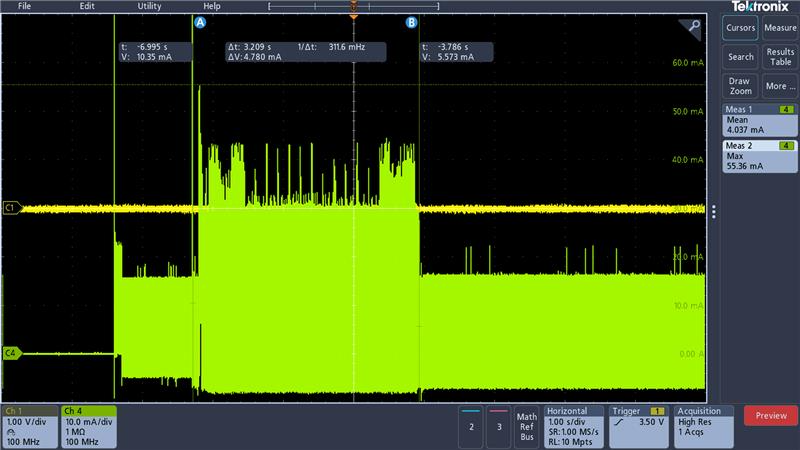Click cursor B readout showing 5.573 mA
Viewport: 800px width, 450px height.
[456, 52]
